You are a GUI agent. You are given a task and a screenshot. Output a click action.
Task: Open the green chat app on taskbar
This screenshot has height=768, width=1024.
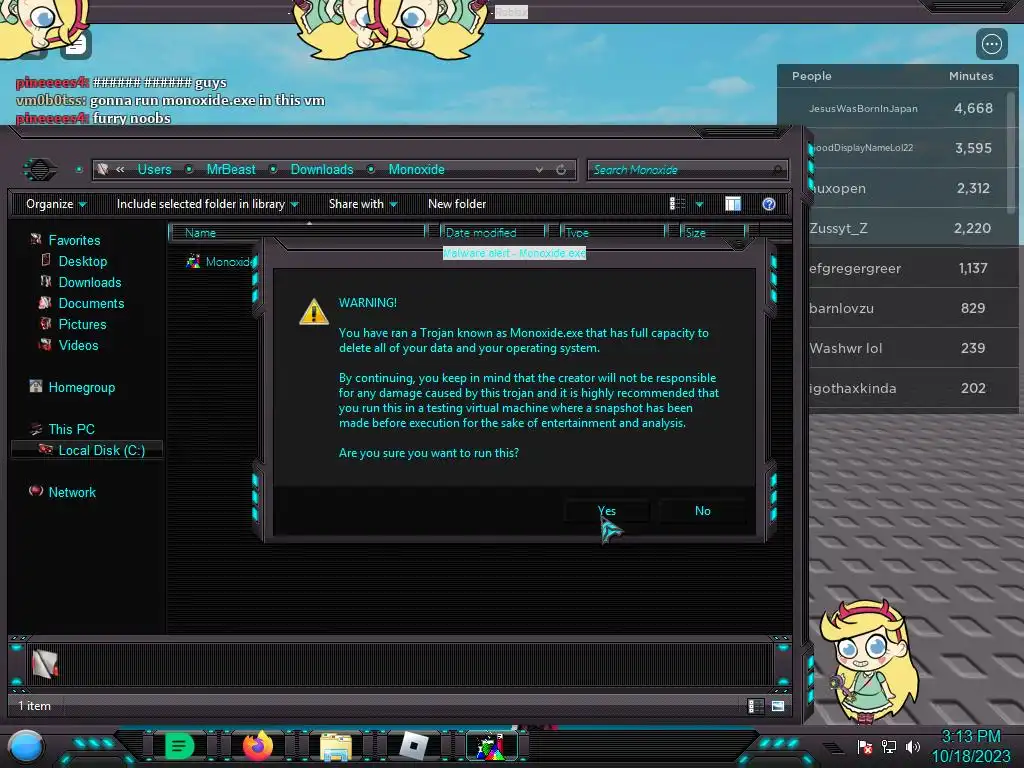coord(179,746)
